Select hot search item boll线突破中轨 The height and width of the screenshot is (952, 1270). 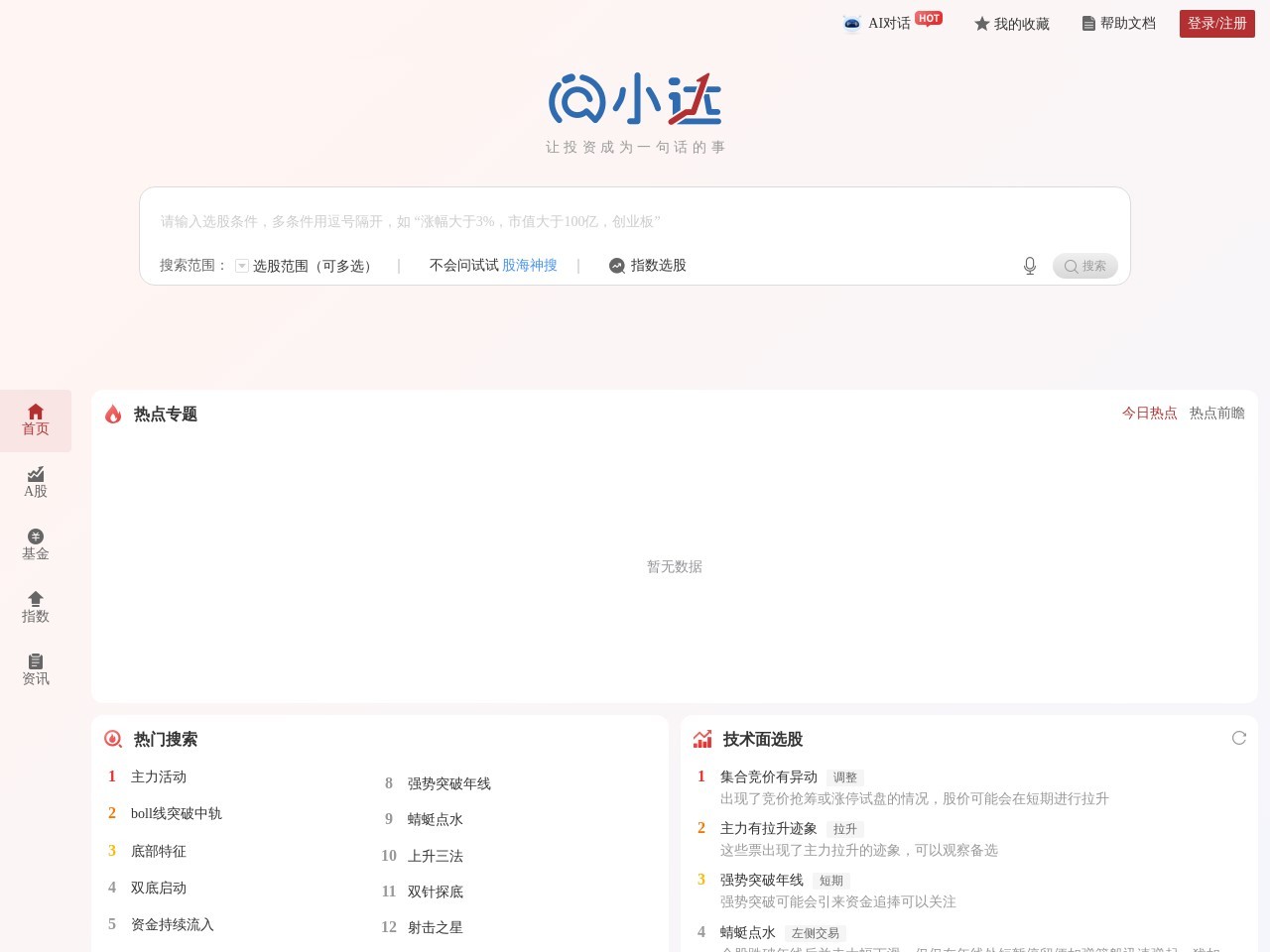tap(177, 814)
